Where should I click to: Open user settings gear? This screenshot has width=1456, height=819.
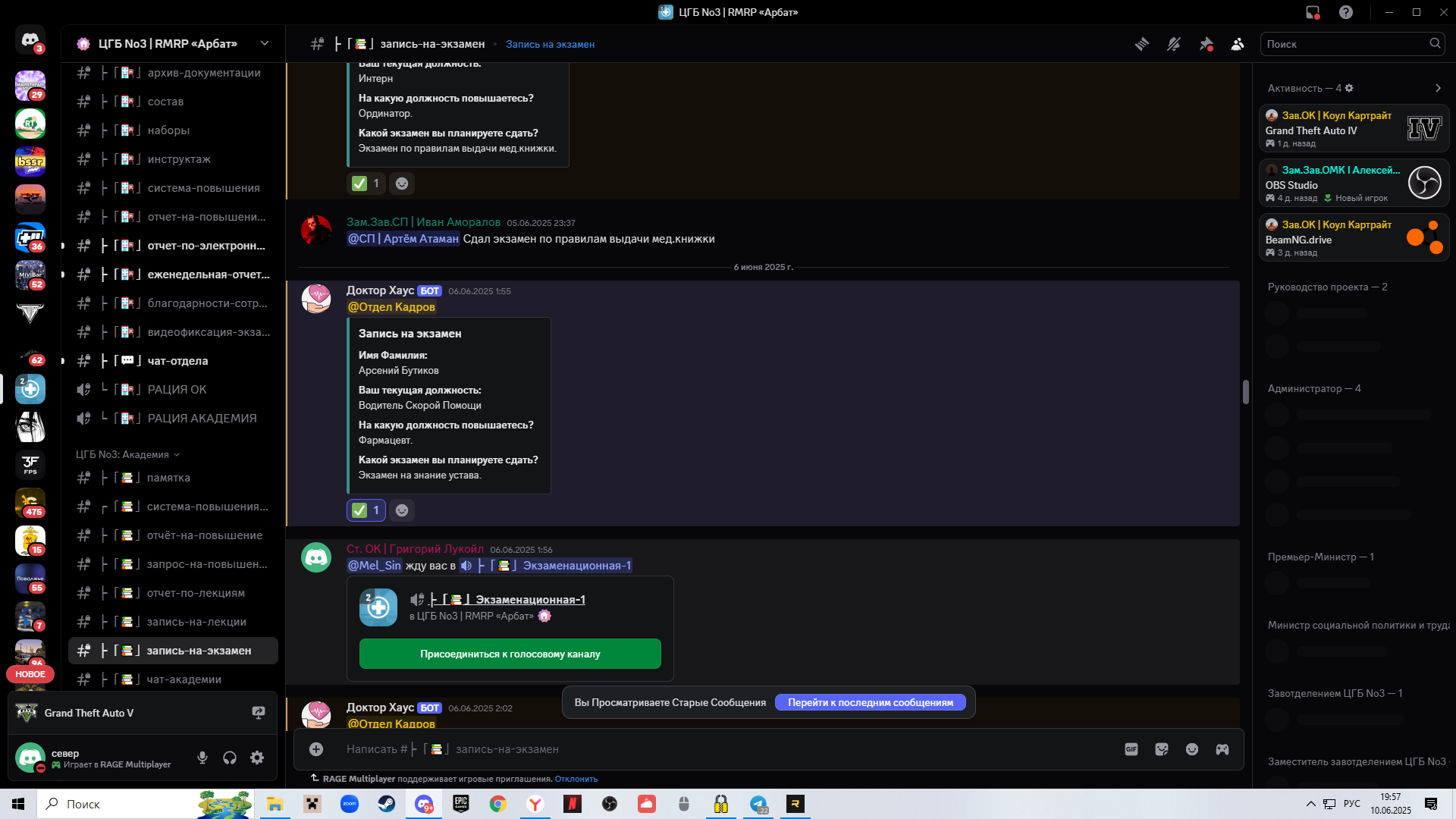click(257, 758)
